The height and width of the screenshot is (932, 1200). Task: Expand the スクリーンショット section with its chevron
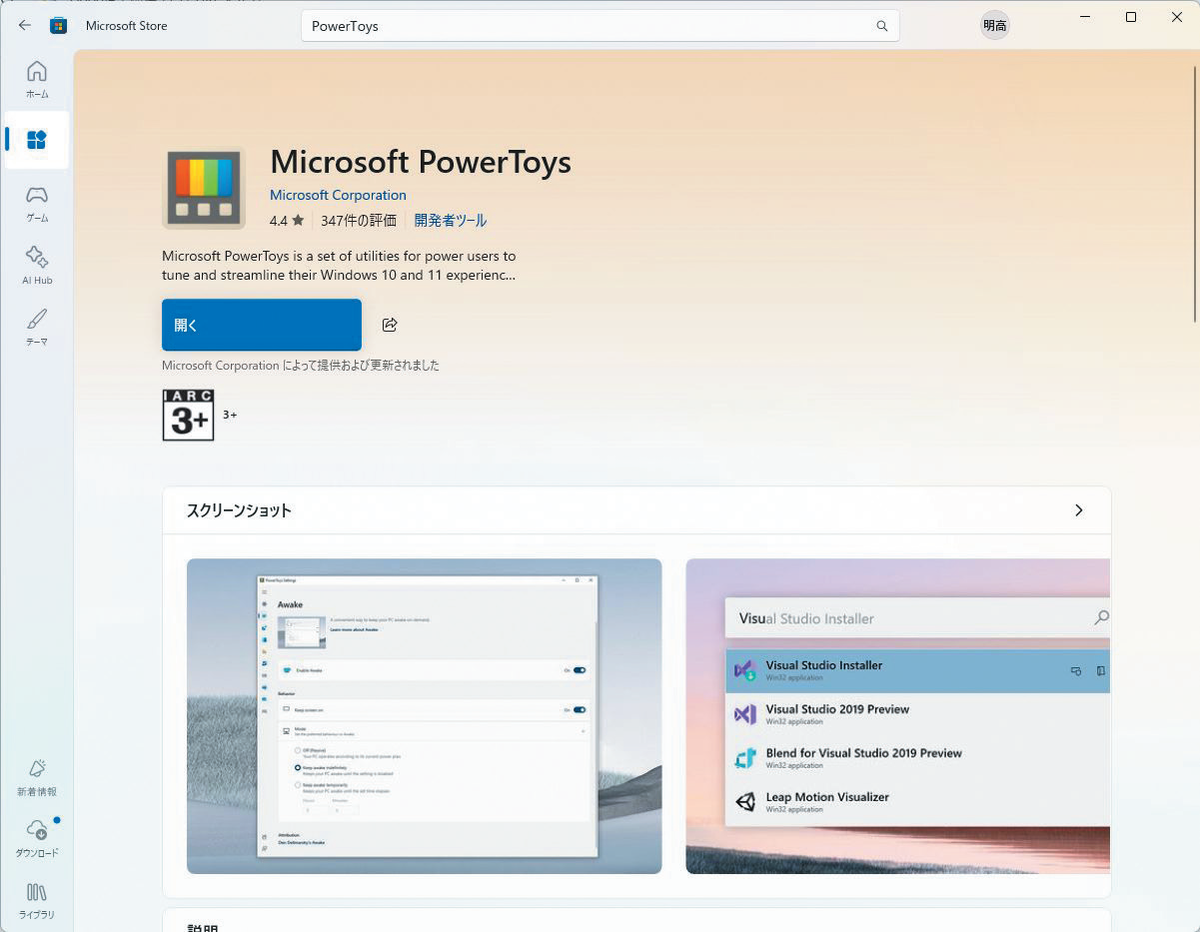pos(1078,510)
